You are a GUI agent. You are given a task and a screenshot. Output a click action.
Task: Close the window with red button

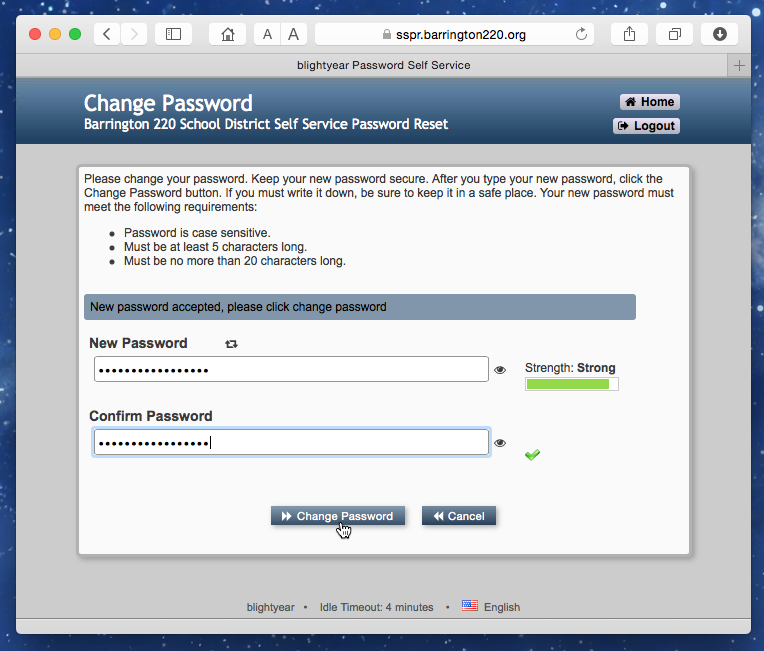tap(35, 34)
